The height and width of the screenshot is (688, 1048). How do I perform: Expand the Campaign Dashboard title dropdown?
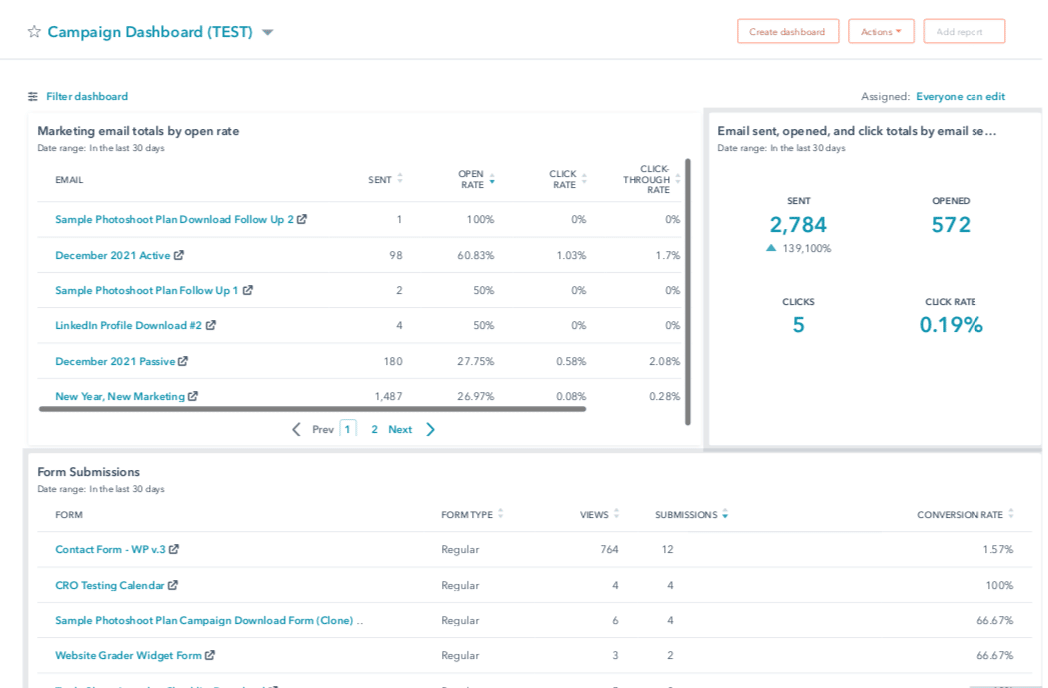click(x=267, y=31)
